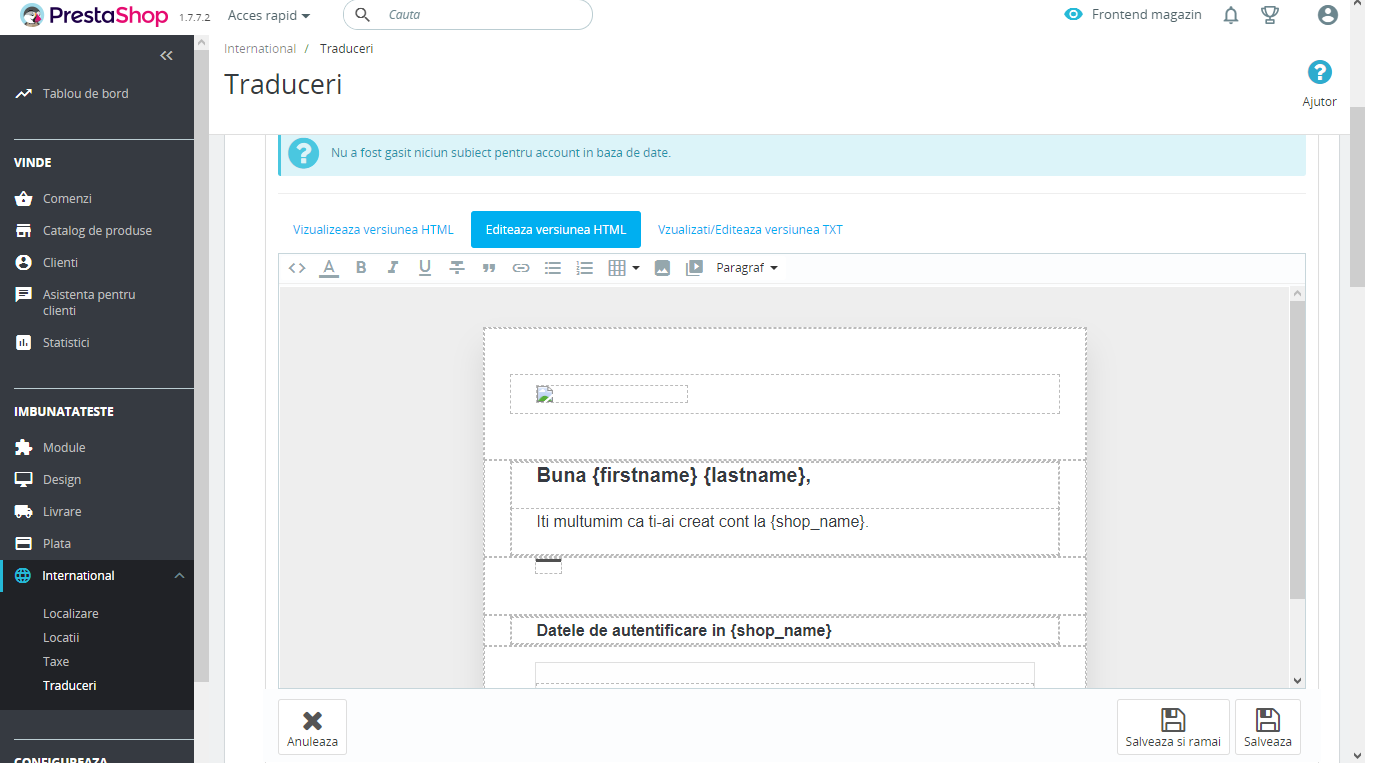Open the Acces rapid menu

coord(269,15)
